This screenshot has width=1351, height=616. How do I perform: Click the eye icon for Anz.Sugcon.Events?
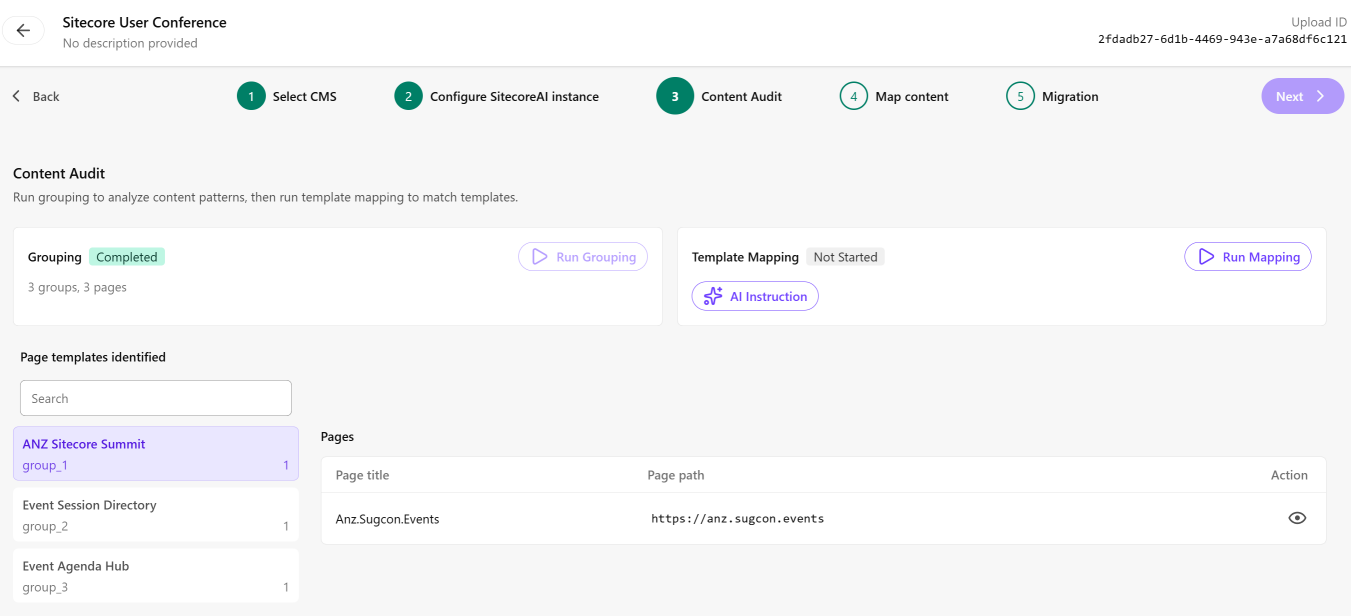(1297, 518)
